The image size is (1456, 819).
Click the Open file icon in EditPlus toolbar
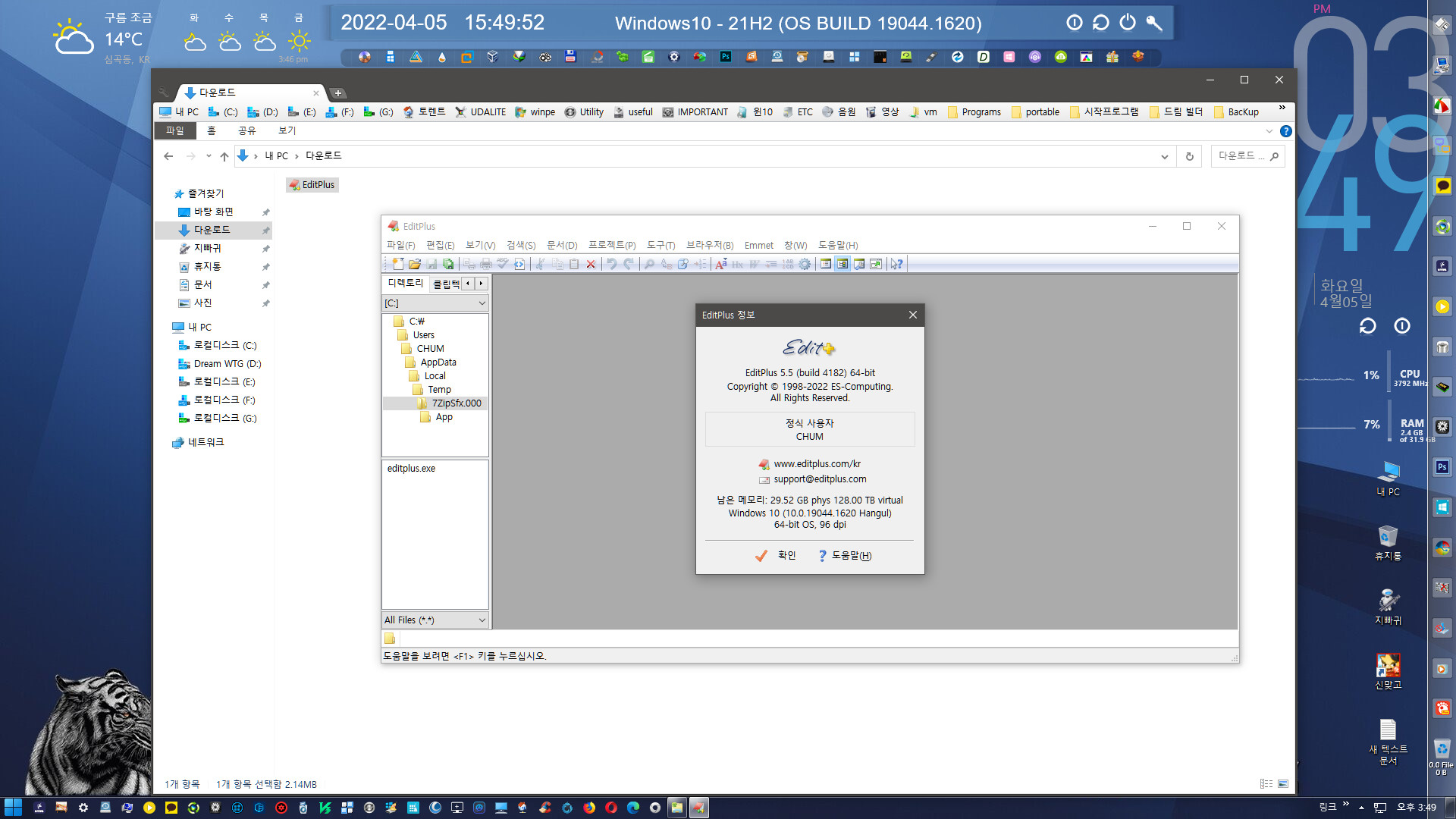pyautogui.click(x=415, y=264)
